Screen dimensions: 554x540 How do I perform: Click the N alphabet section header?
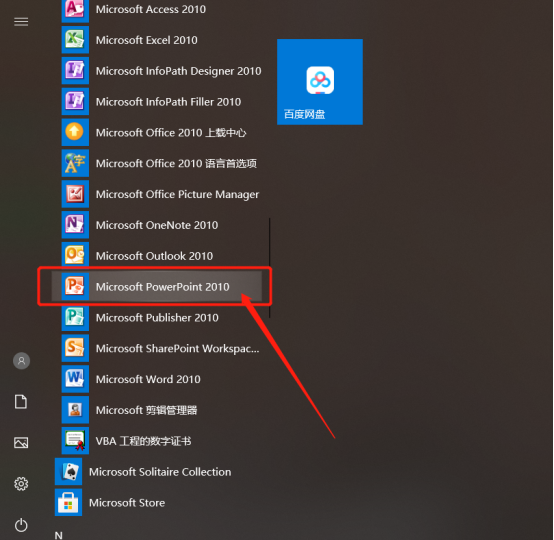(58, 535)
